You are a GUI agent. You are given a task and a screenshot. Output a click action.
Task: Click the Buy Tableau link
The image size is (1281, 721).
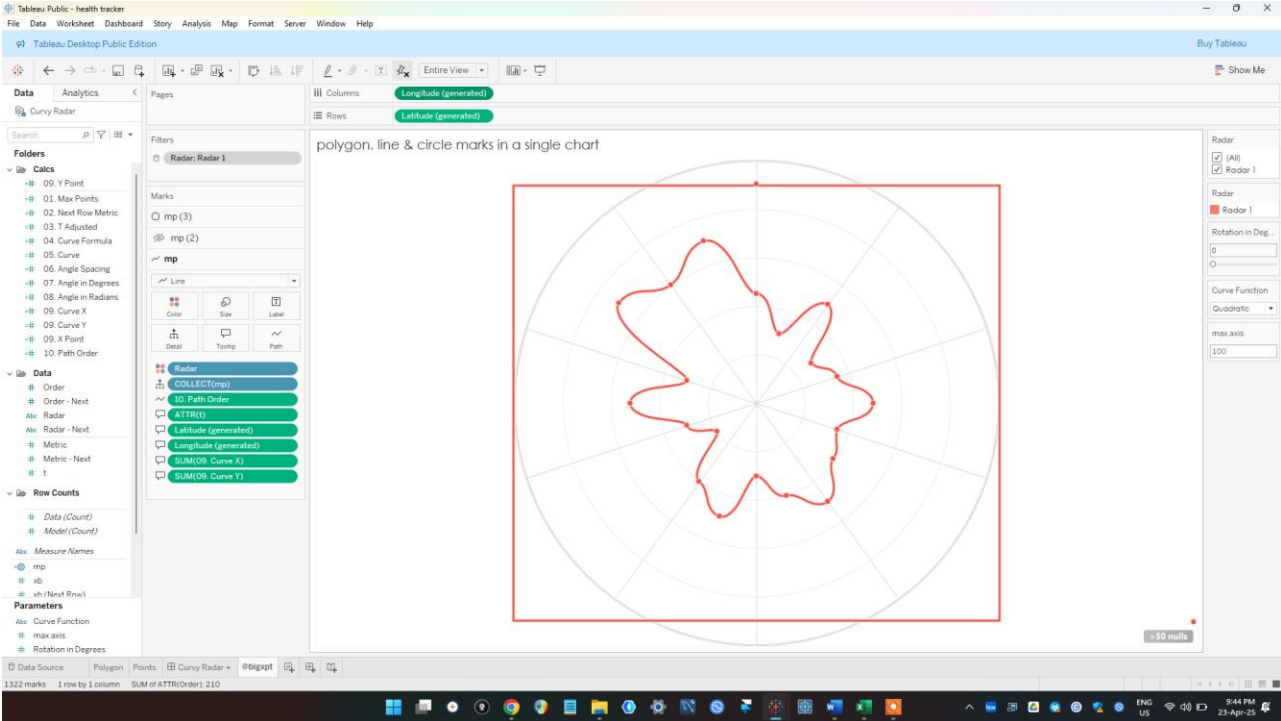point(1221,44)
